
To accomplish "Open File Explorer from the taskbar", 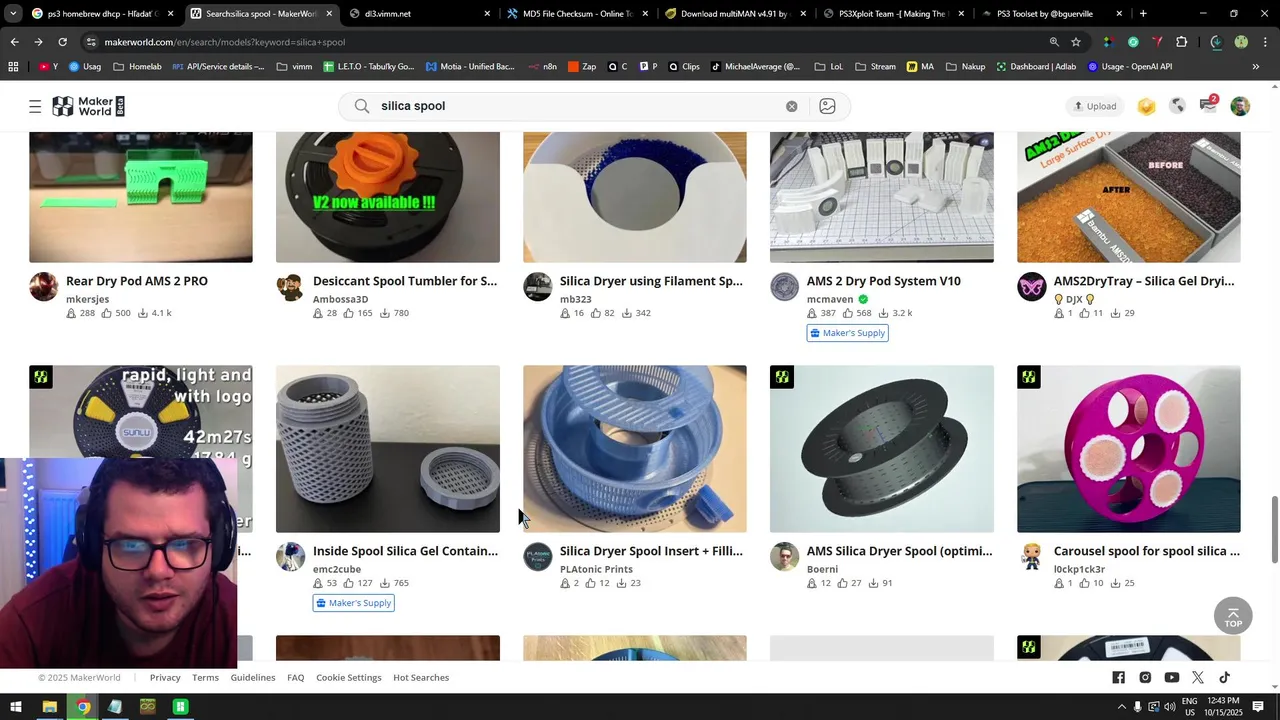I will point(49,707).
